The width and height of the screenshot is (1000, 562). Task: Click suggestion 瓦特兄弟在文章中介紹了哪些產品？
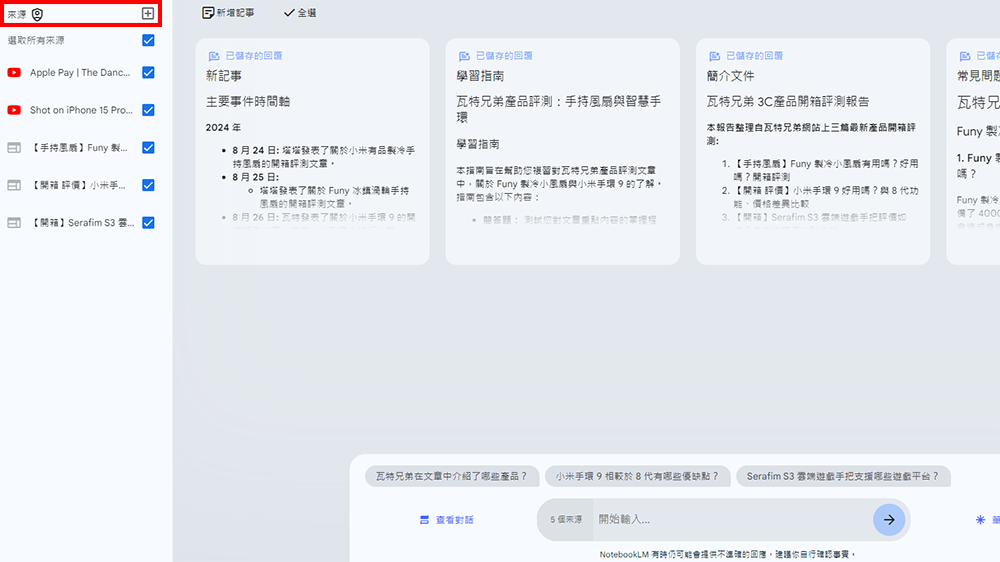pyautogui.click(x=452, y=476)
